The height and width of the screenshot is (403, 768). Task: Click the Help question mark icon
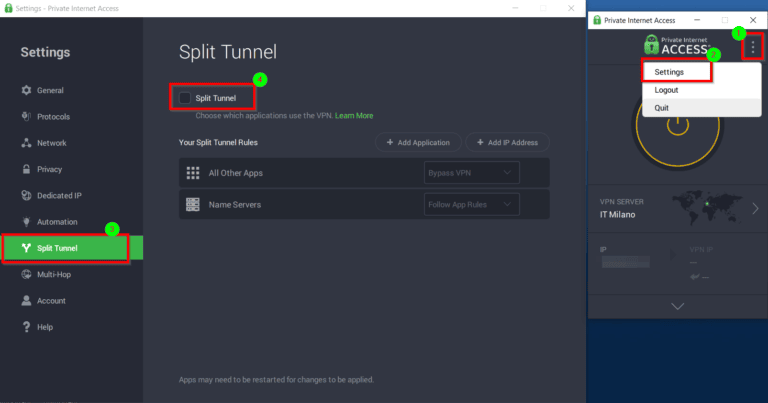pyautogui.click(x=26, y=327)
